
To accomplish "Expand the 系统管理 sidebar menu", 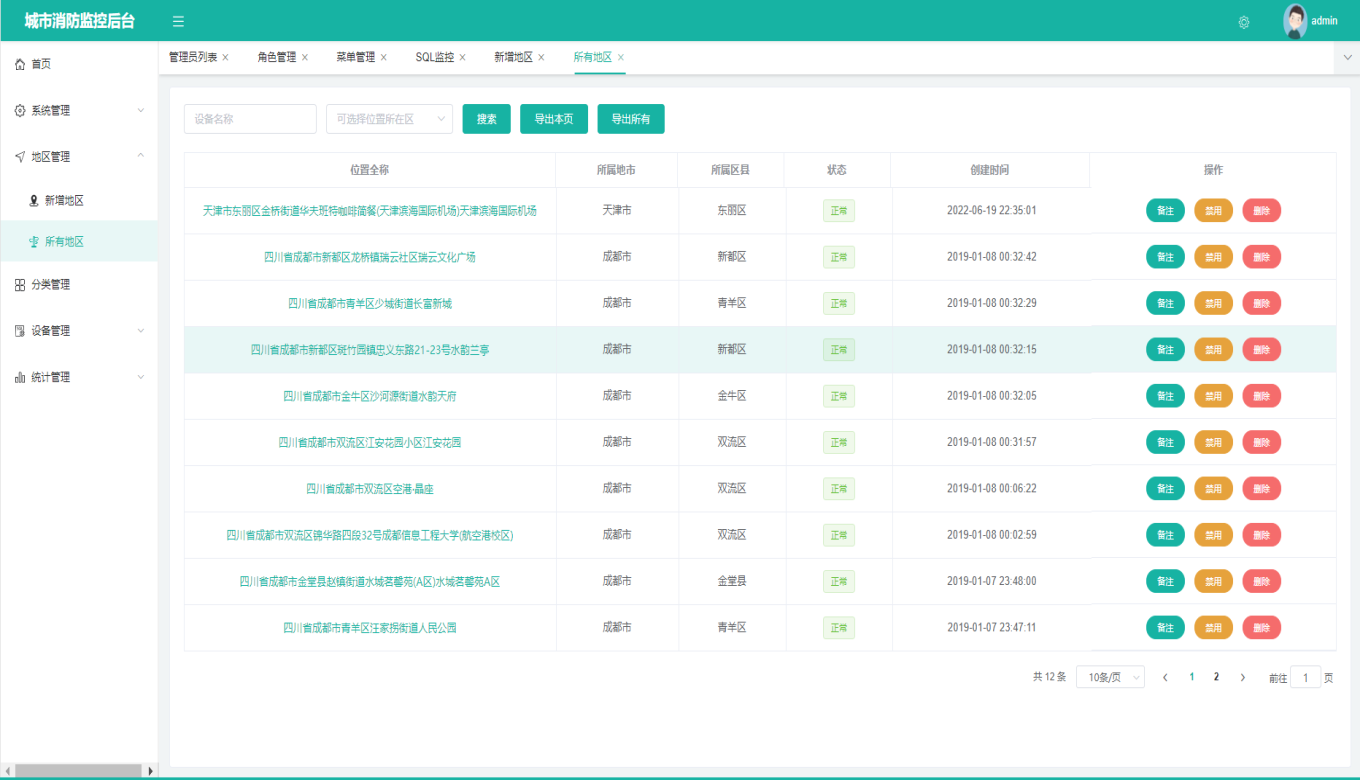I will point(78,110).
